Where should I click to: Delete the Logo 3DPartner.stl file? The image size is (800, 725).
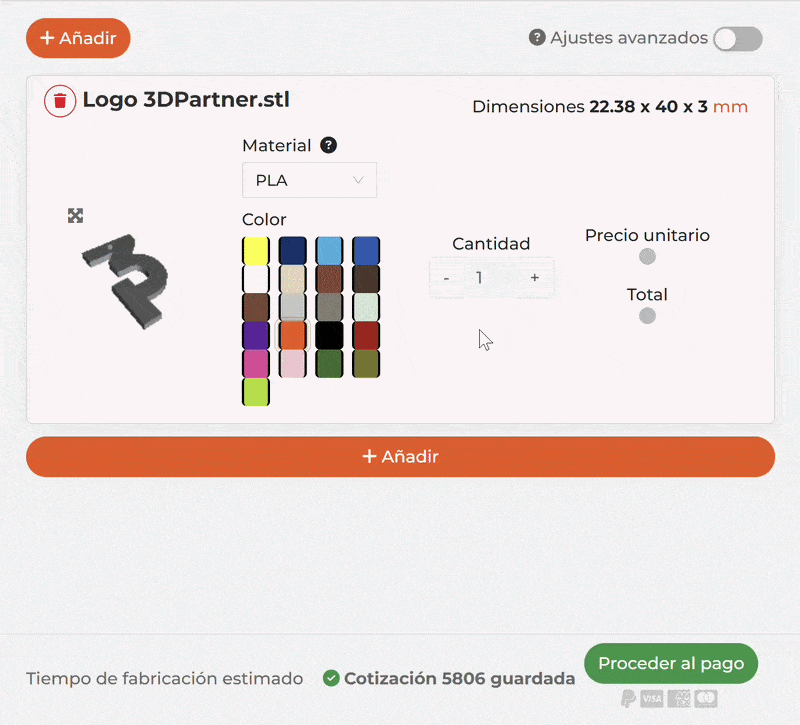coord(60,101)
